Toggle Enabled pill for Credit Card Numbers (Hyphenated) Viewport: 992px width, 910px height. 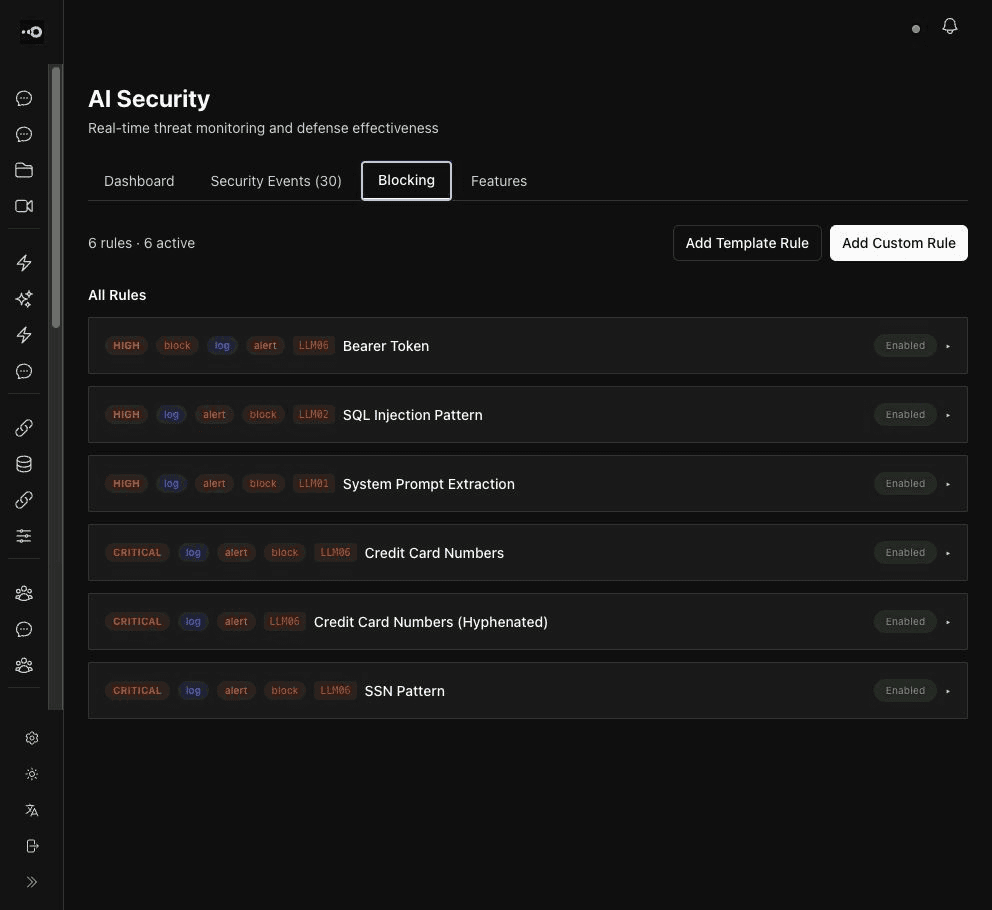pyautogui.click(x=905, y=621)
